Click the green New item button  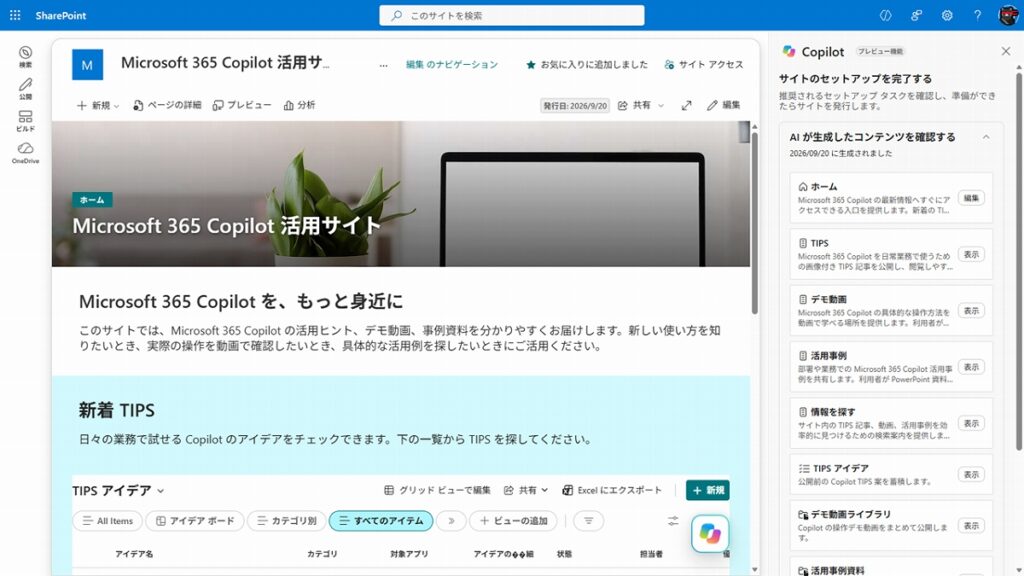tap(708, 490)
